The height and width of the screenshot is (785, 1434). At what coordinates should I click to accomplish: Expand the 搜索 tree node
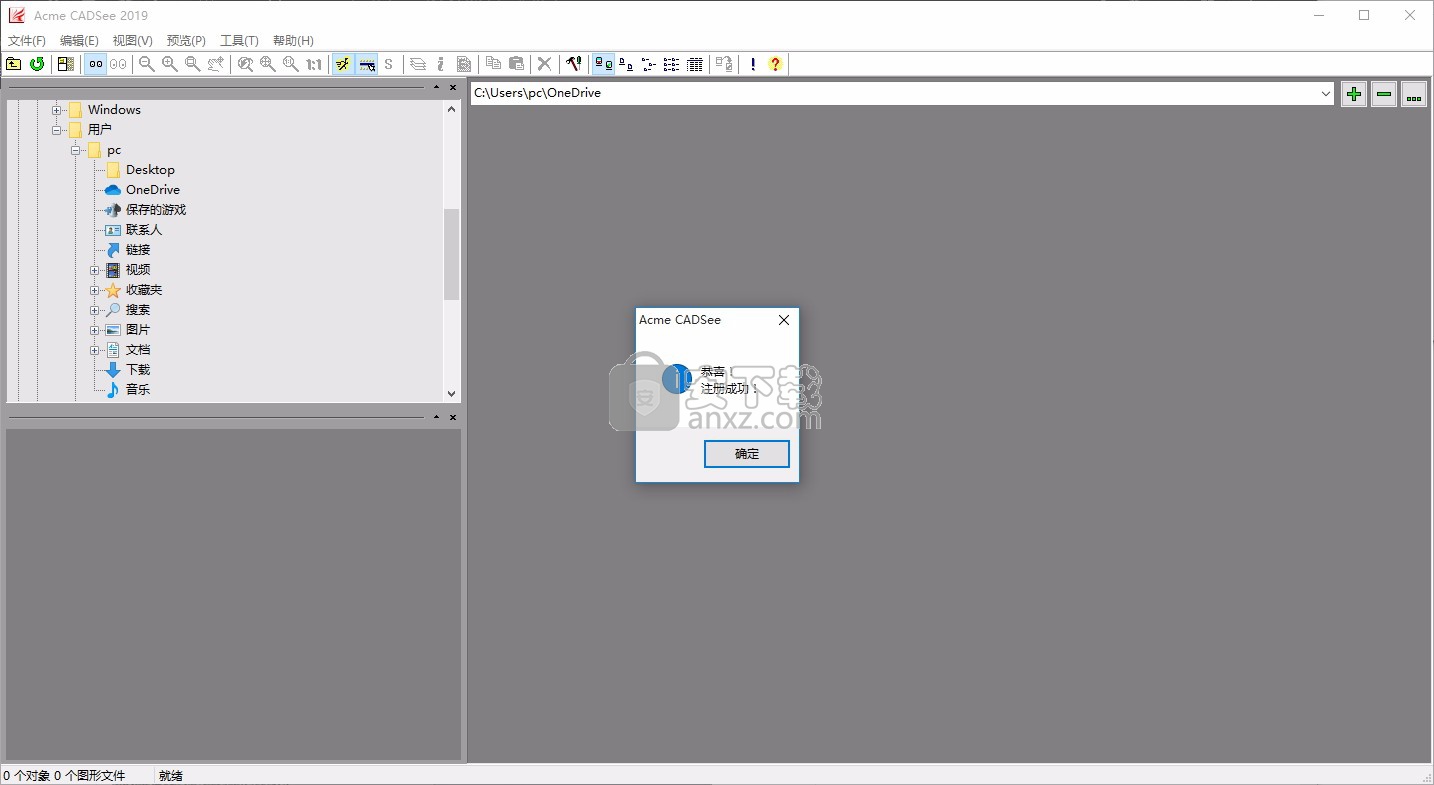pyautogui.click(x=95, y=310)
